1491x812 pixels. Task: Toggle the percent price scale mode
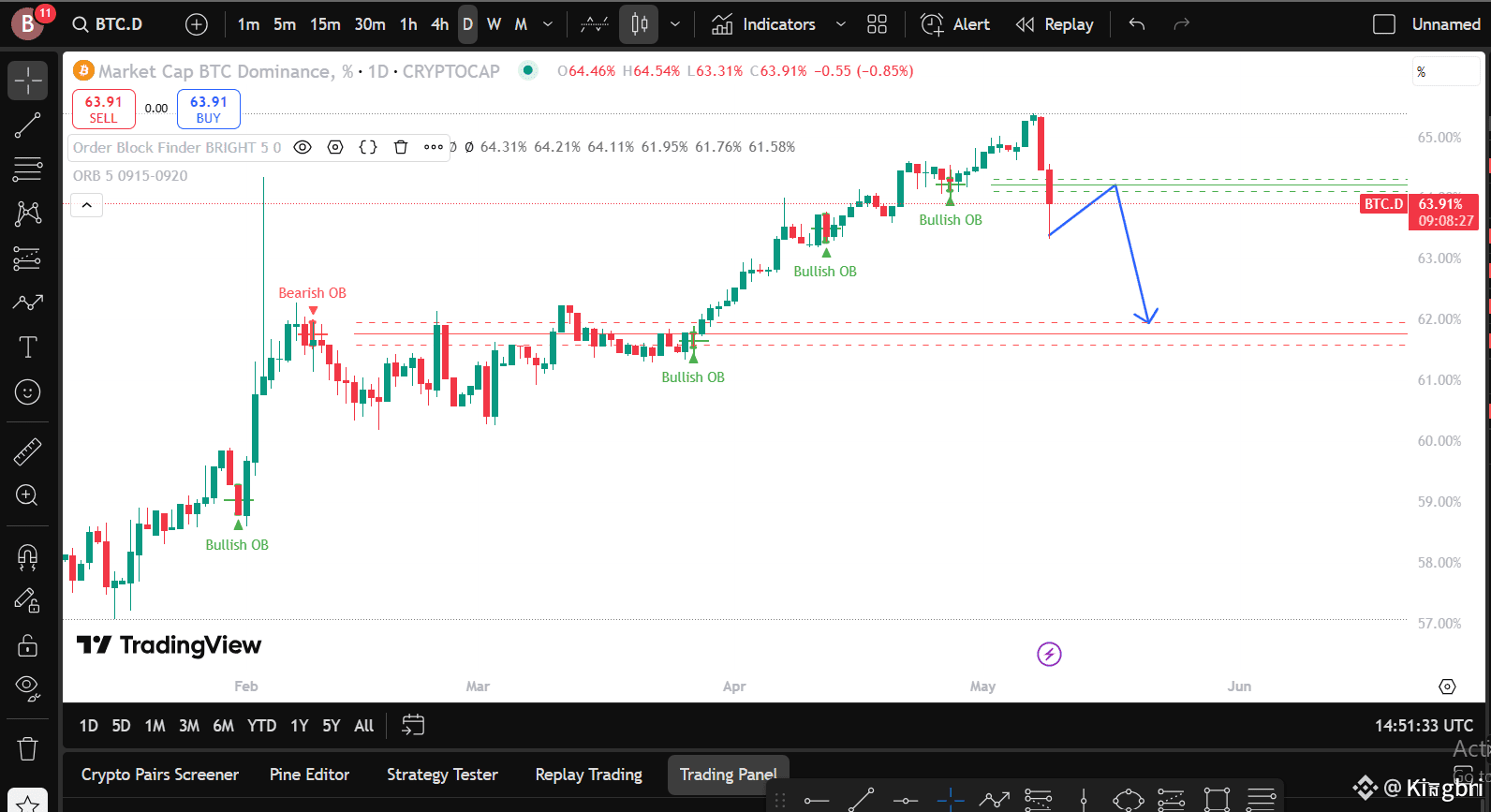click(x=1447, y=72)
